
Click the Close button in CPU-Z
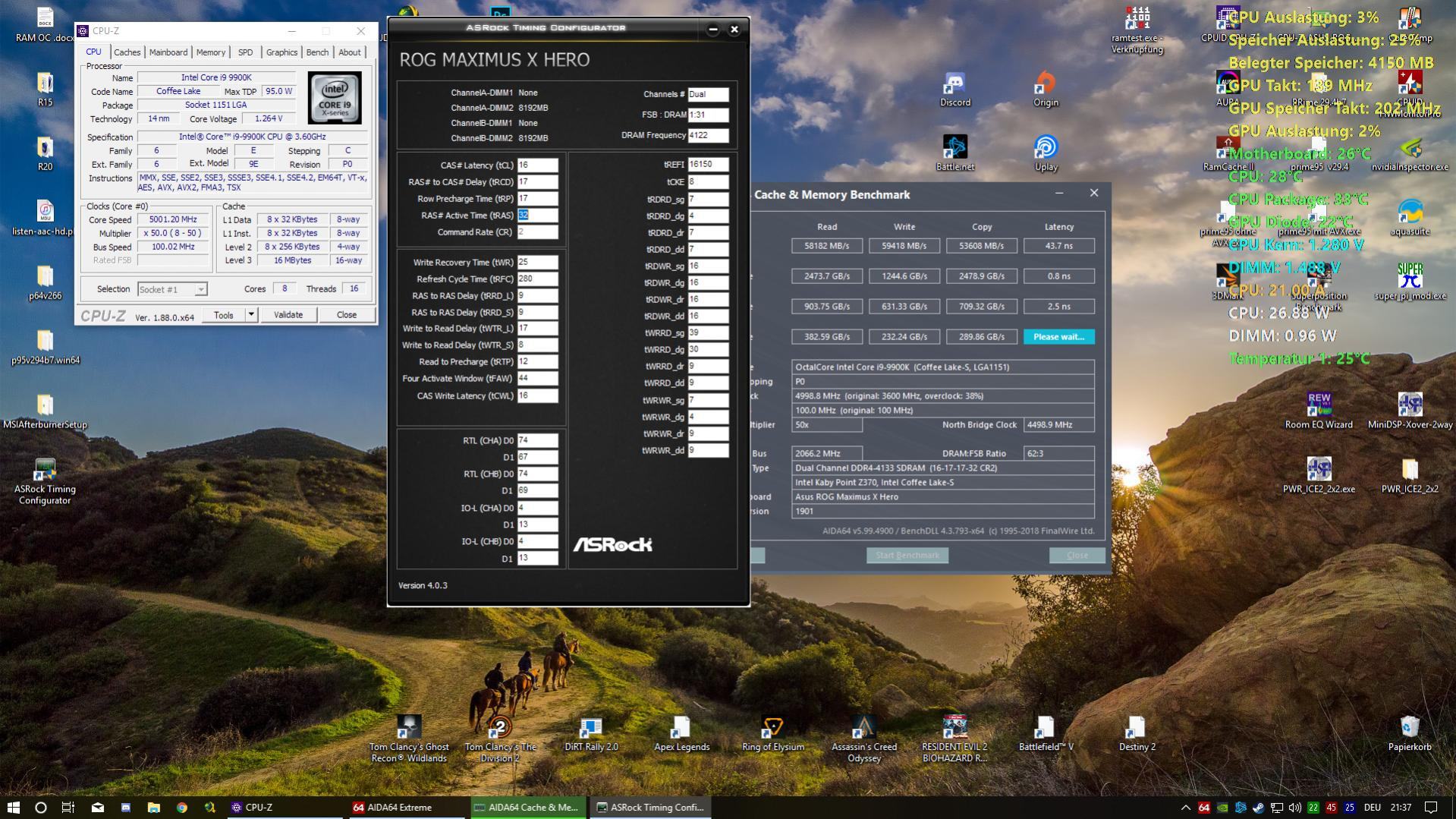346,315
